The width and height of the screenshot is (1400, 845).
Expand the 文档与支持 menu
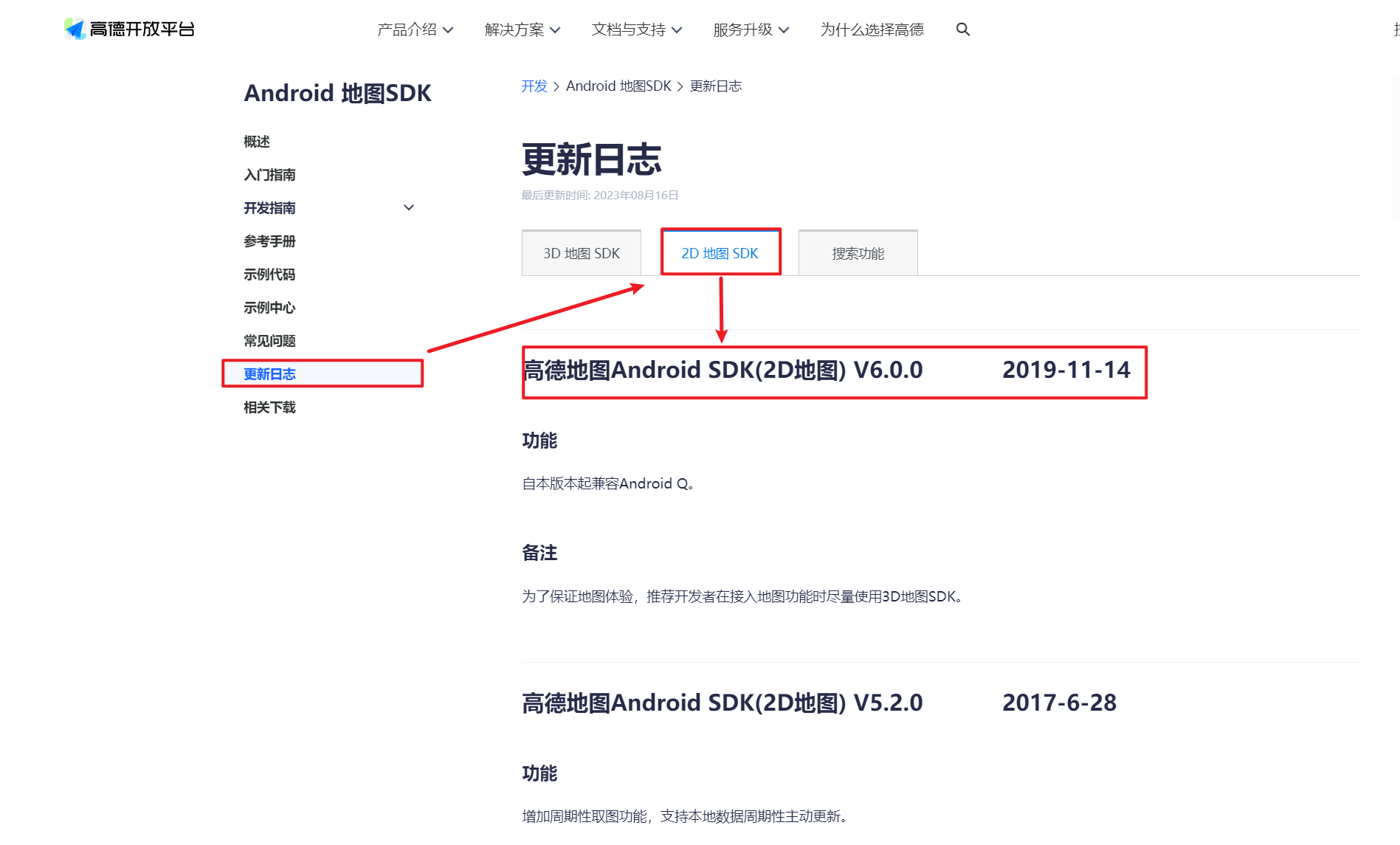tap(637, 30)
